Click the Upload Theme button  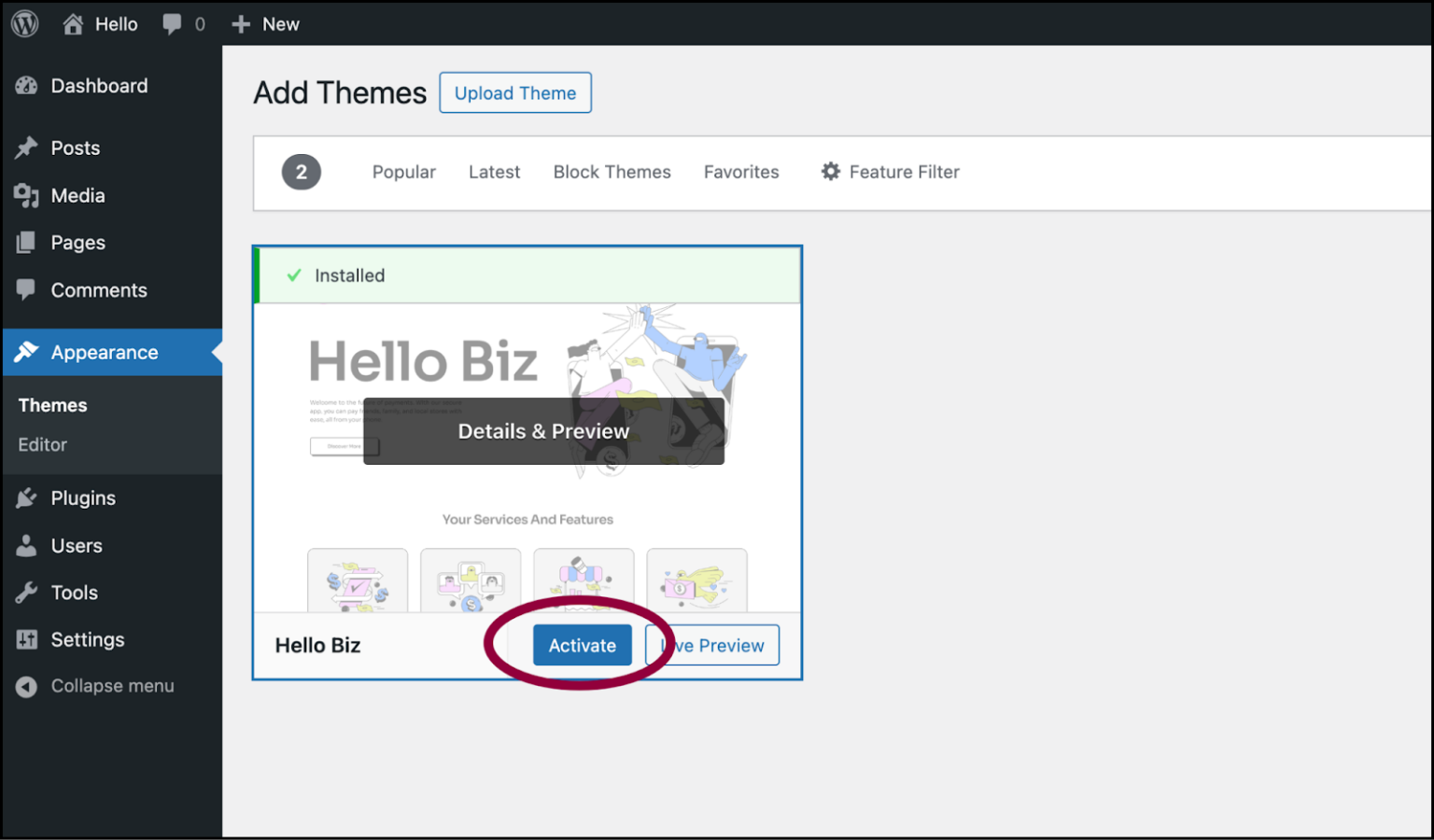coord(514,92)
